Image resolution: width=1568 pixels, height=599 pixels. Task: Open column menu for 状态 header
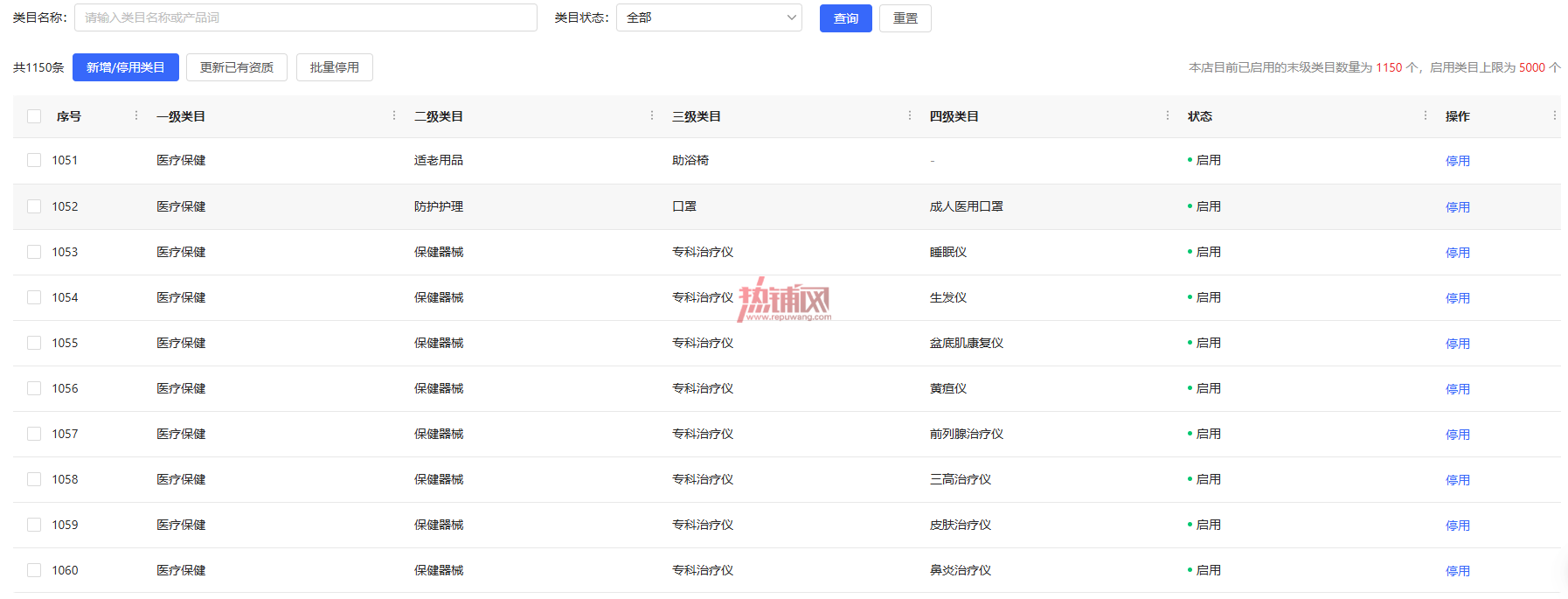coord(1426,115)
